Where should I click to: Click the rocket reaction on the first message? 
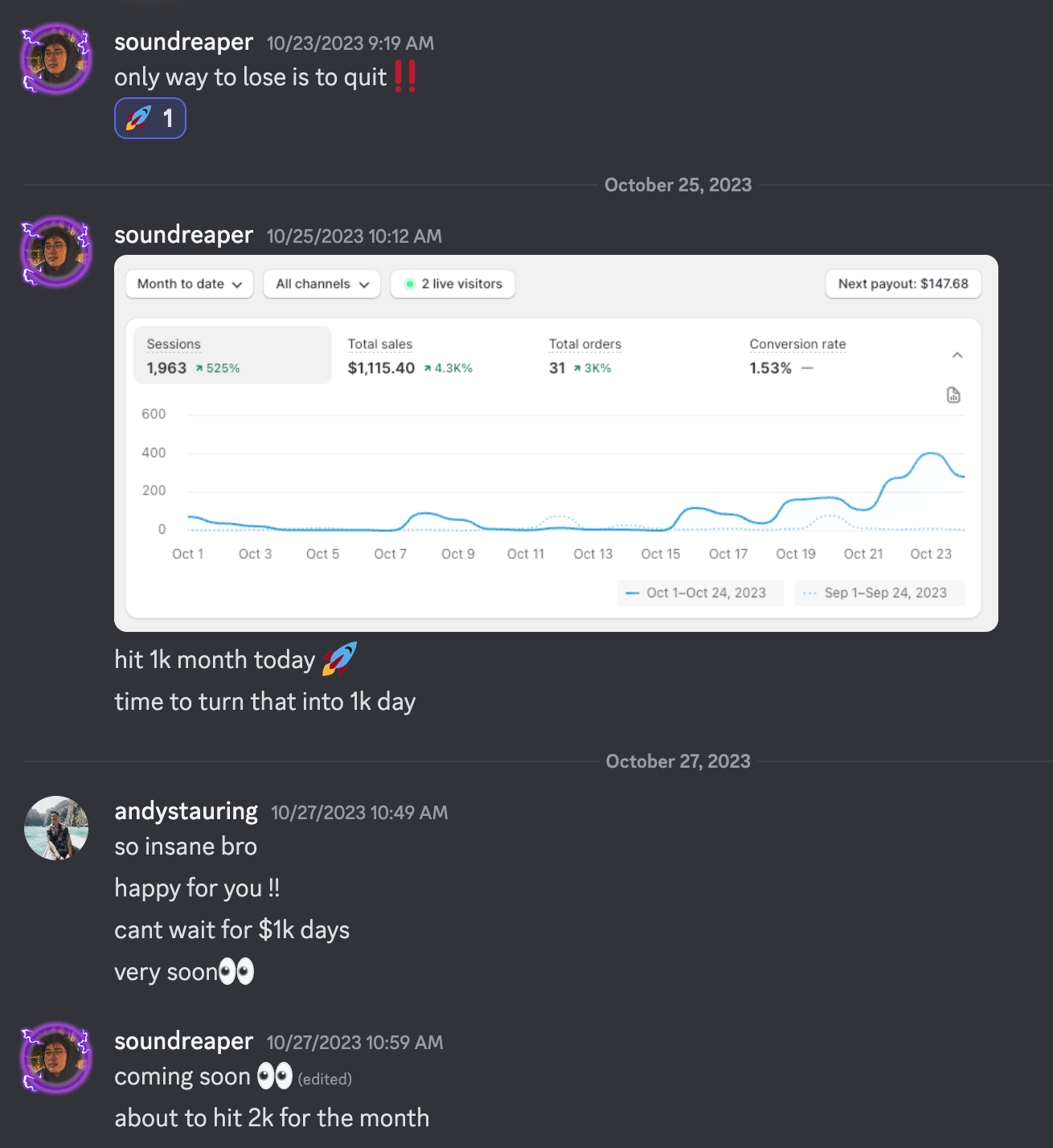click(x=150, y=118)
